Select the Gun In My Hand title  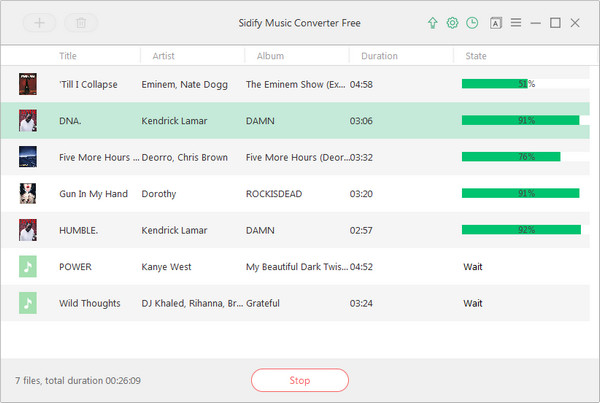pyautogui.click(x=93, y=194)
